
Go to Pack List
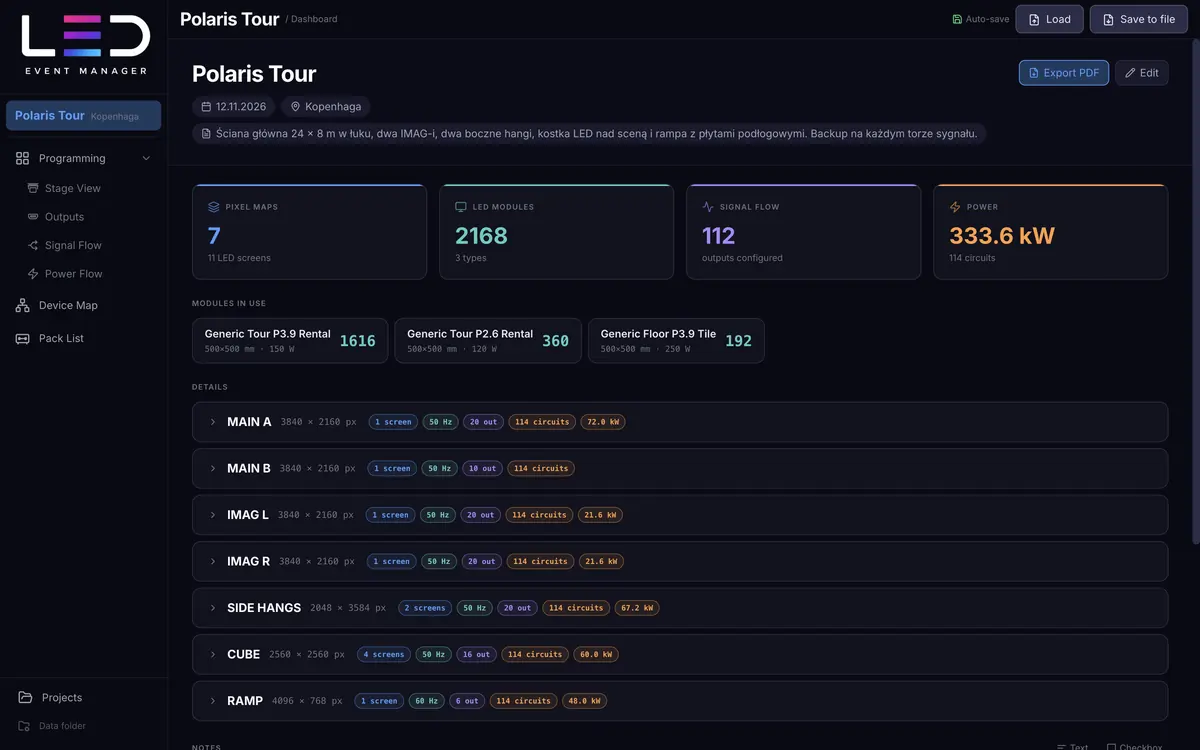tap(84, 338)
